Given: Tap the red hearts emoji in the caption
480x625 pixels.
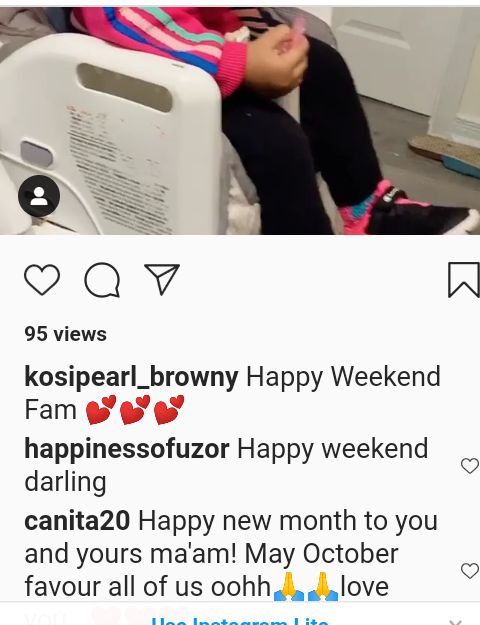Looking at the screenshot, I should coord(135,410).
